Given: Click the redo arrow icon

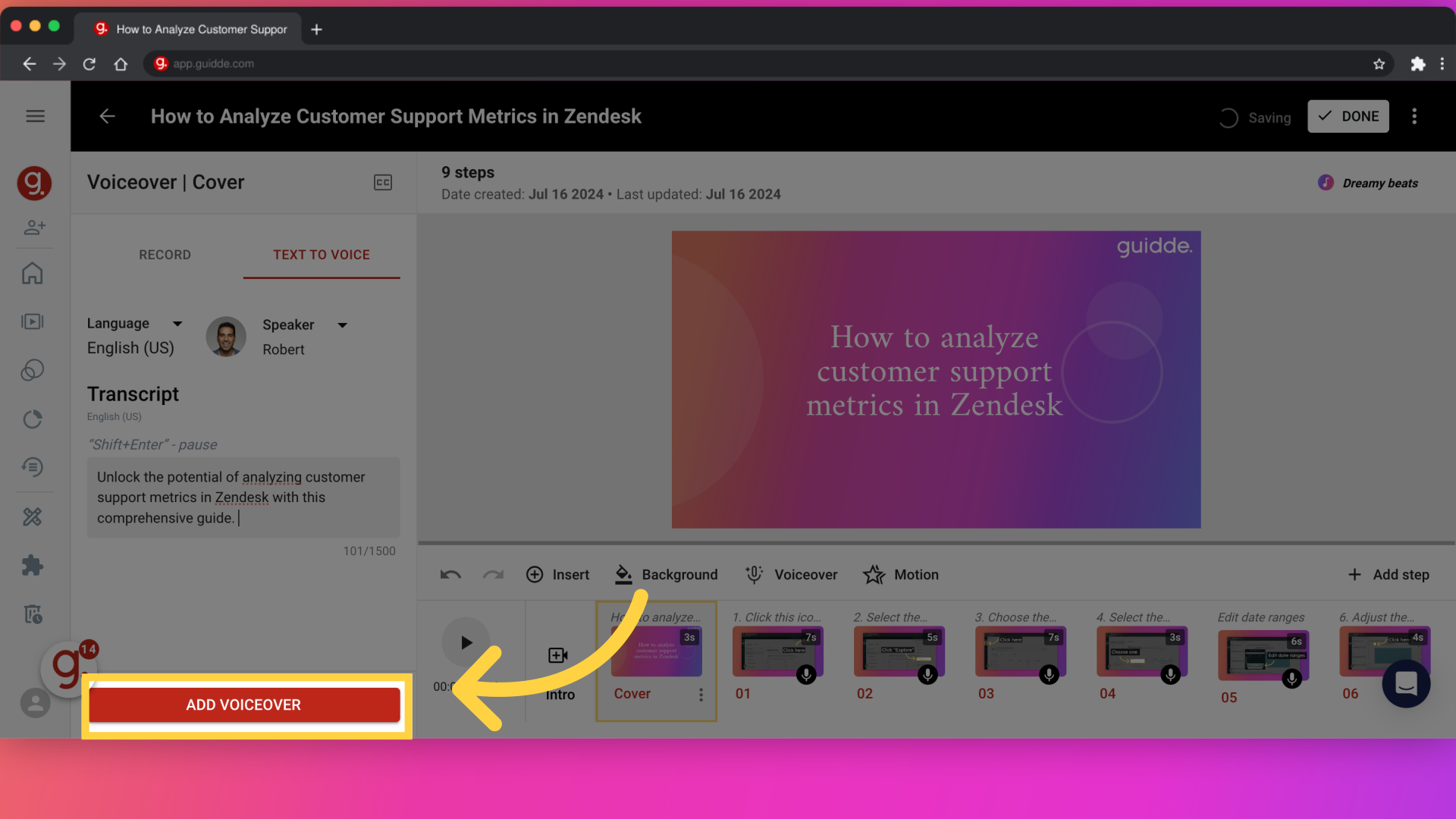Looking at the screenshot, I should click(492, 574).
